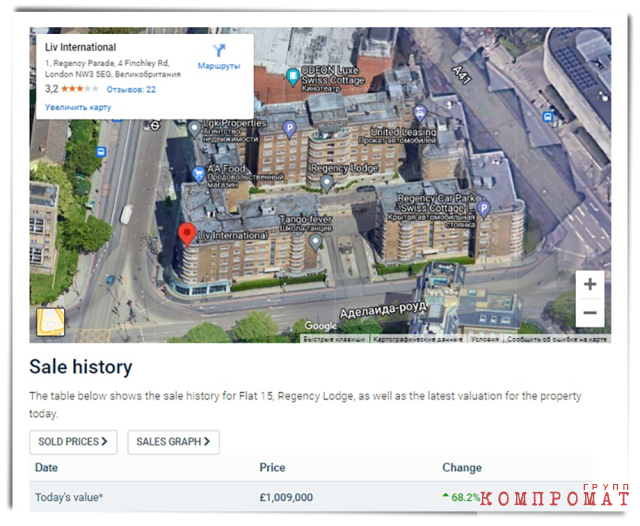Click the Date column header

(x=47, y=468)
